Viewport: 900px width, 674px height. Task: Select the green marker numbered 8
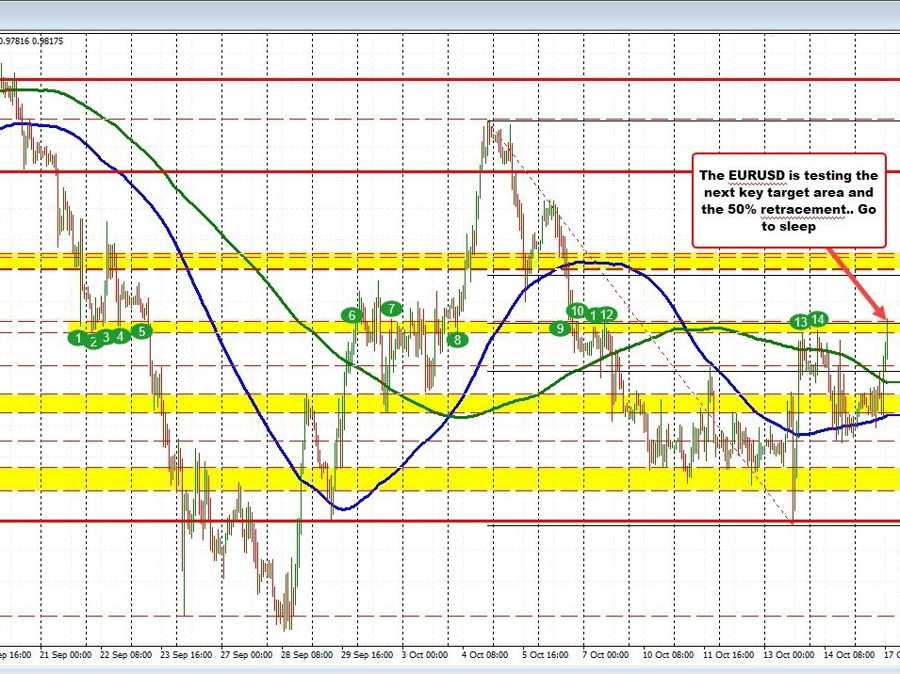click(x=457, y=339)
